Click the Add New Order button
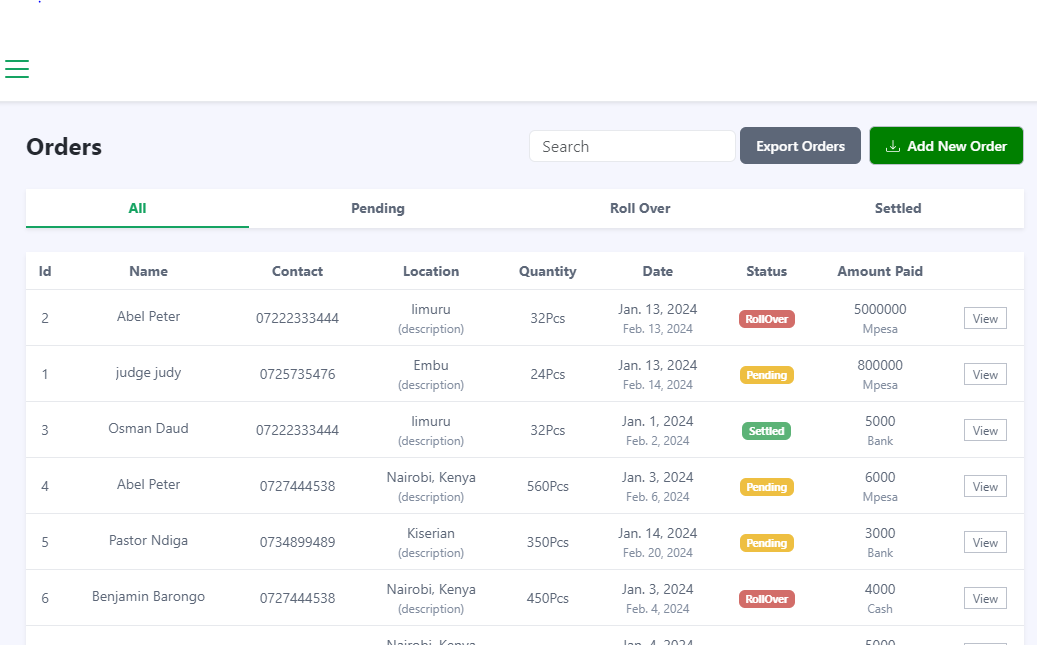 [946, 146]
